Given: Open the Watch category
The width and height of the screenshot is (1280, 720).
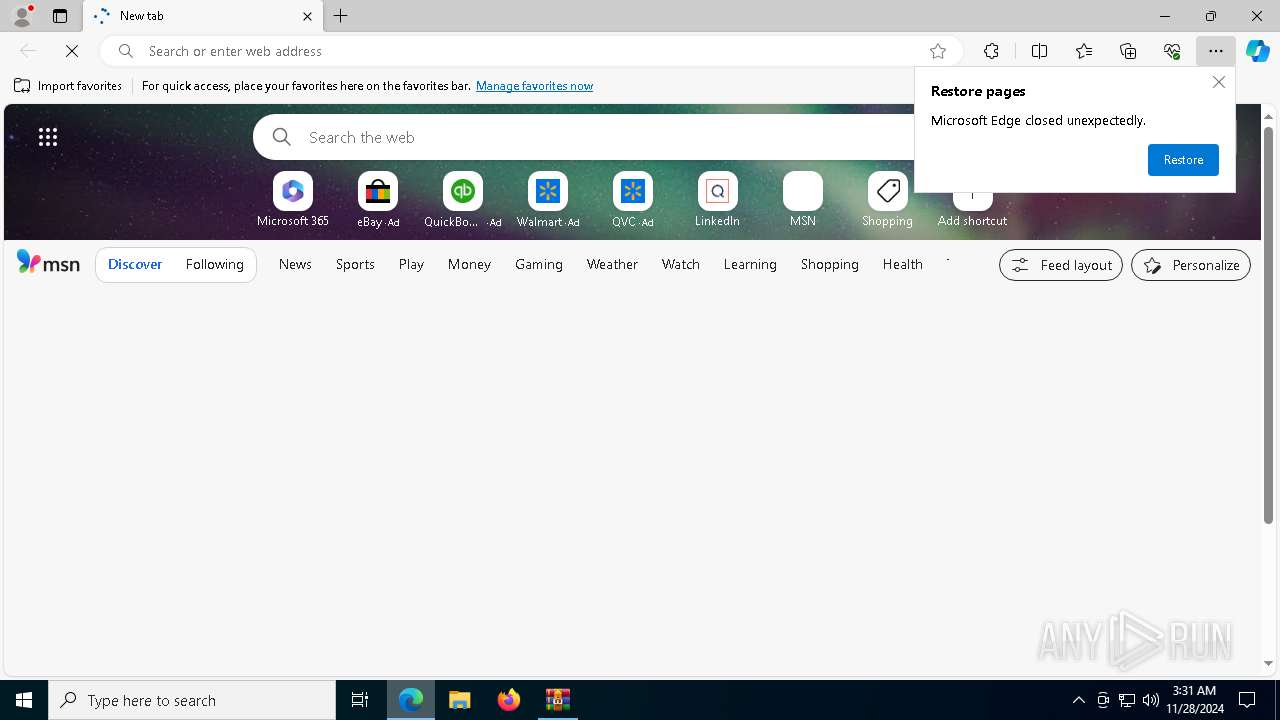Looking at the screenshot, I should coord(681,264).
